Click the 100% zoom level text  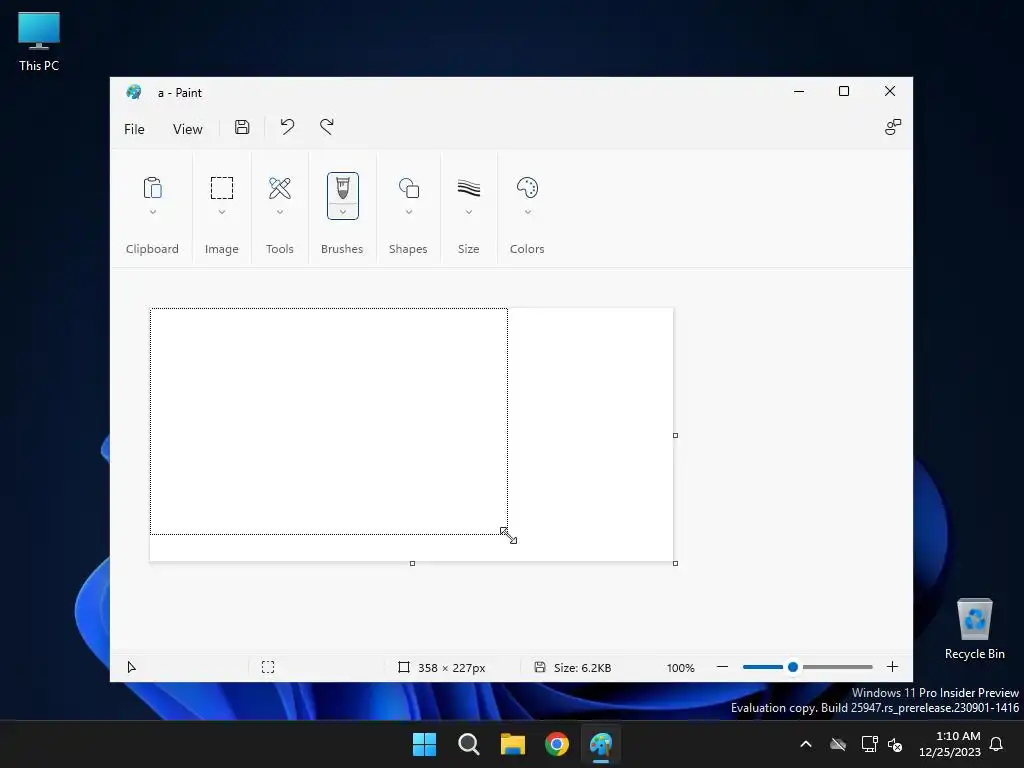click(x=680, y=667)
